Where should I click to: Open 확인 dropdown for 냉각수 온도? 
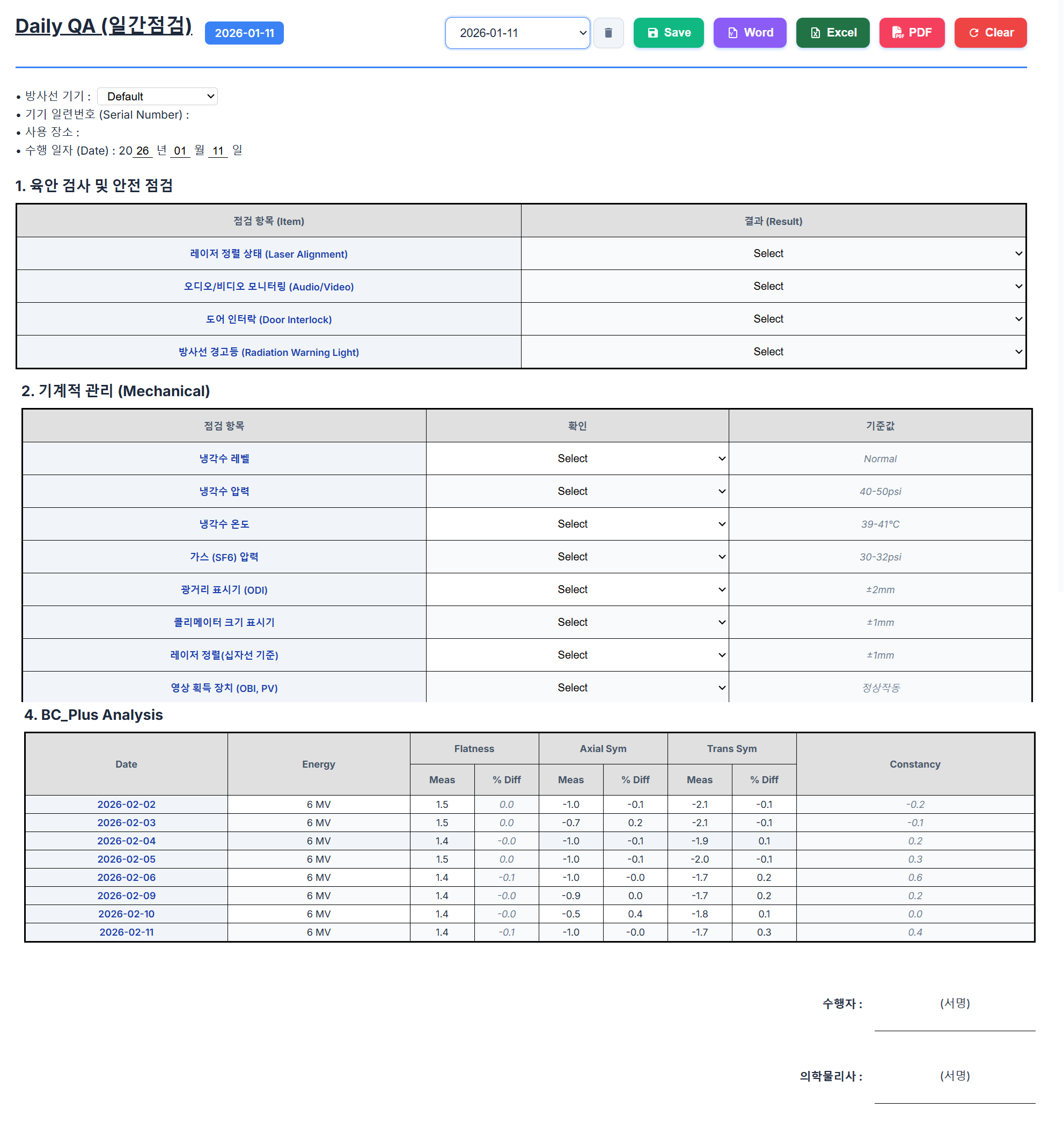point(577,524)
